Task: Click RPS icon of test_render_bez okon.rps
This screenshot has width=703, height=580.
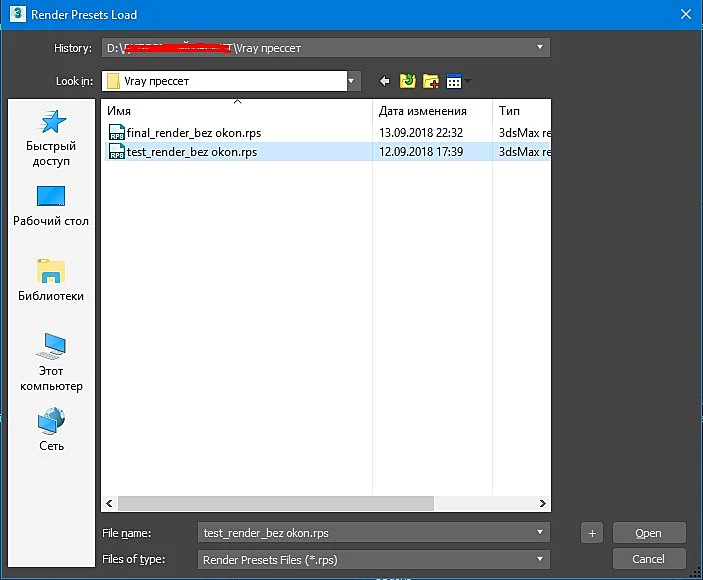Action: [x=117, y=151]
